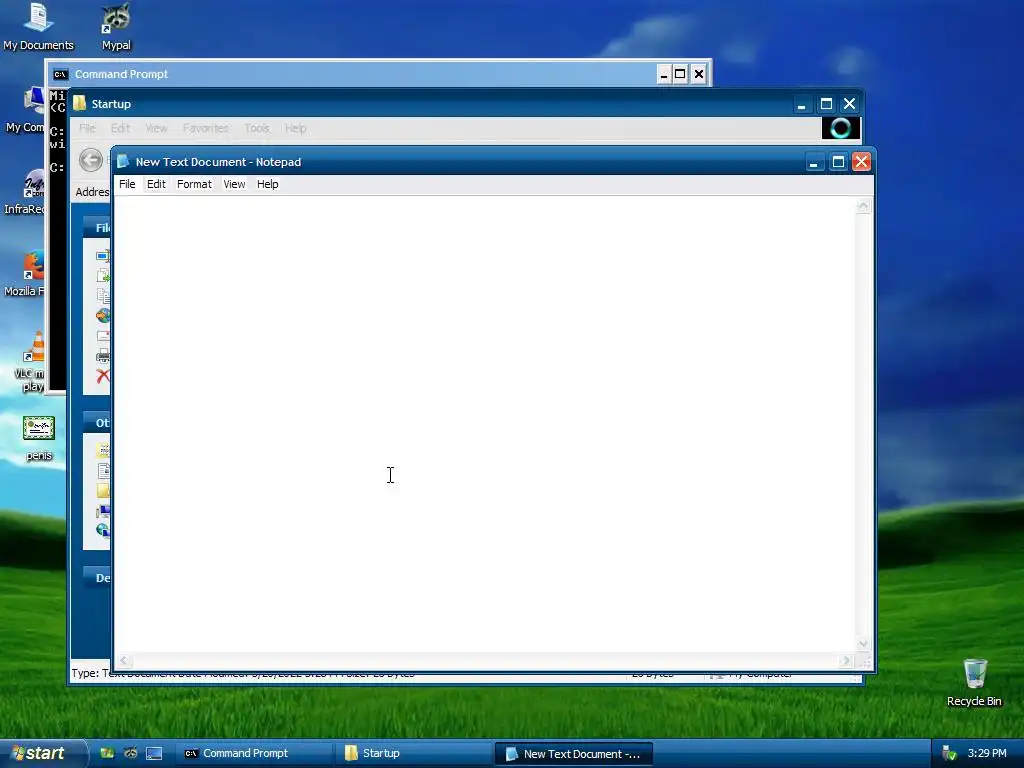Click the throbber logo in Startup window

[840, 128]
